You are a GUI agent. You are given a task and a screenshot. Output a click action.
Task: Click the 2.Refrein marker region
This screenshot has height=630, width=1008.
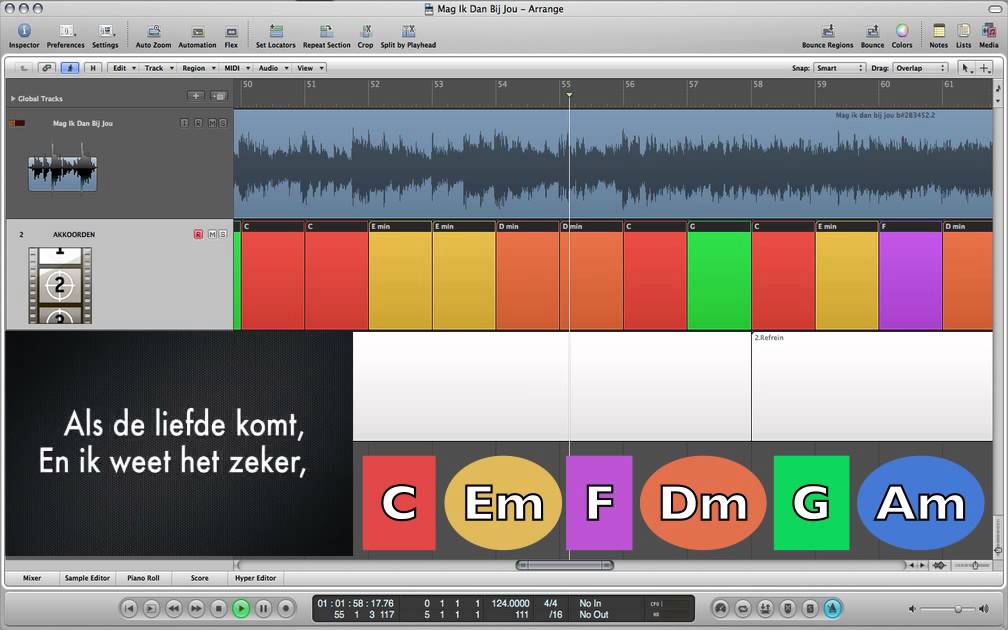point(872,386)
